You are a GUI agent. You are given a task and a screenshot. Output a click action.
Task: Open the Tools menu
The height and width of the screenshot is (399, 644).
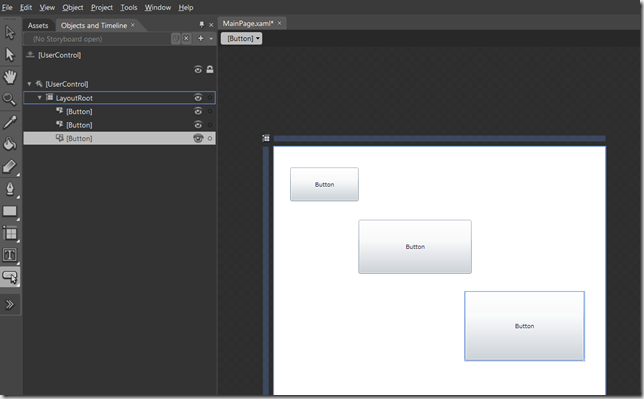(129, 7)
